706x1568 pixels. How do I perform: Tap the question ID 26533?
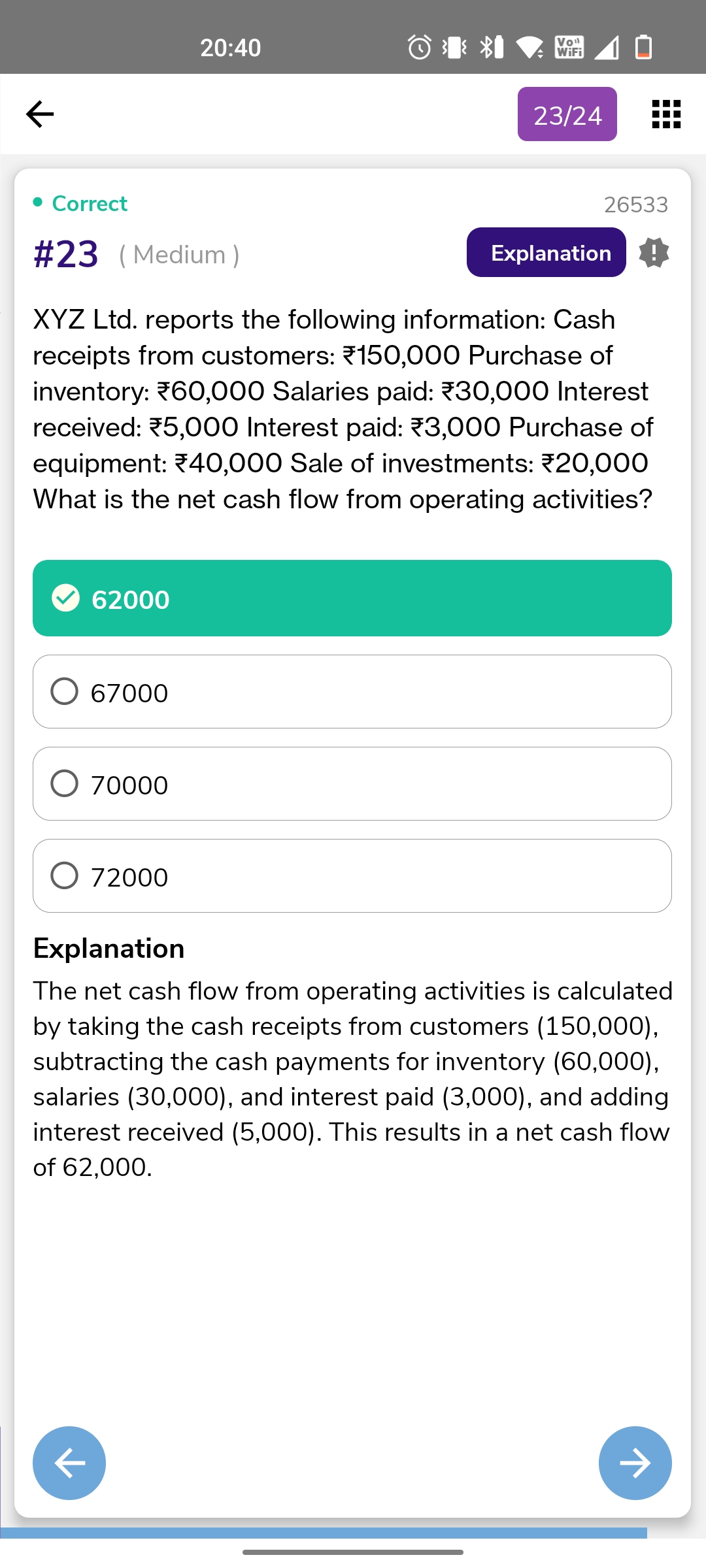pyautogui.click(x=635, y=205)
